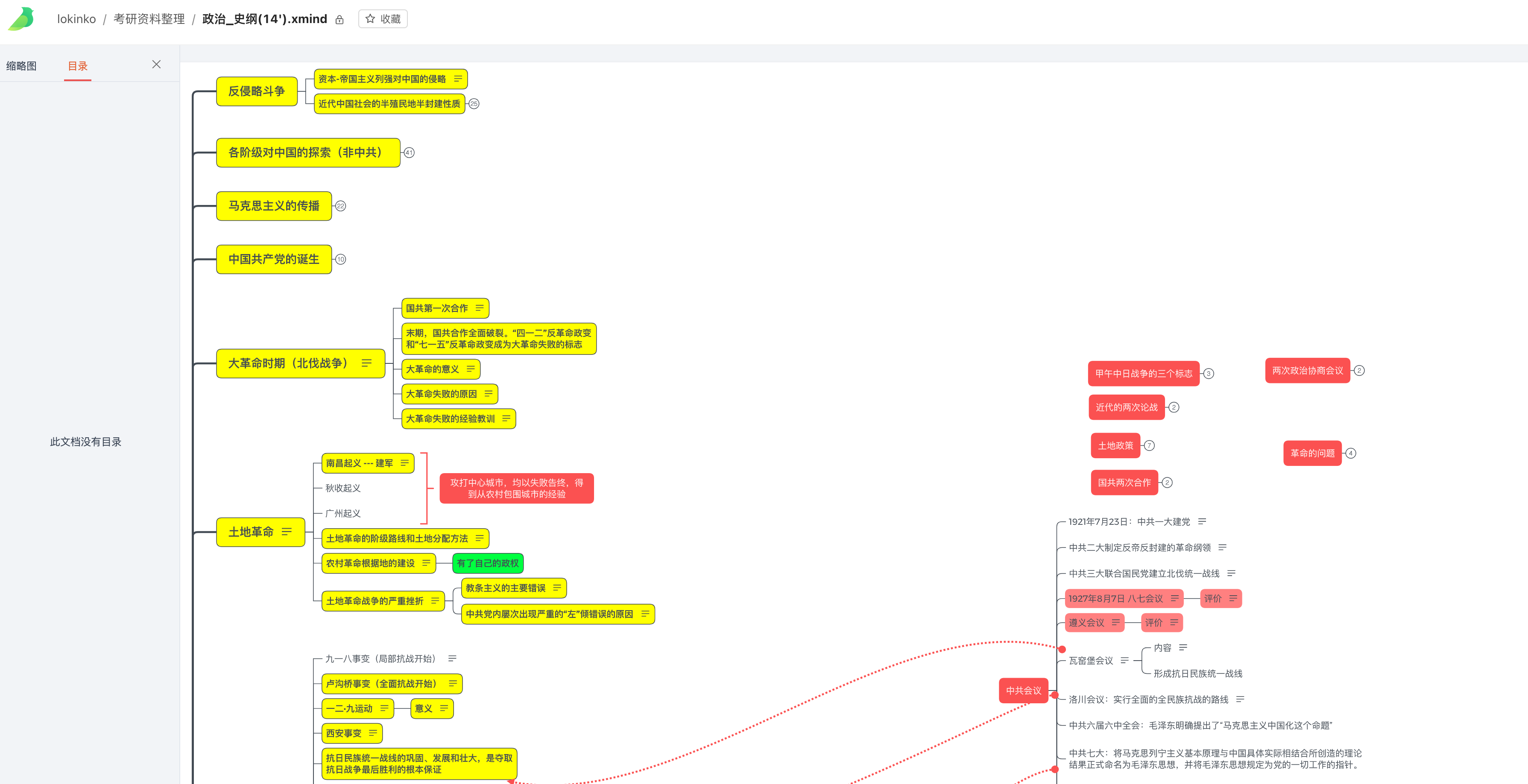Open the 考研资料整理 breadcrumb link

point(149,19)
